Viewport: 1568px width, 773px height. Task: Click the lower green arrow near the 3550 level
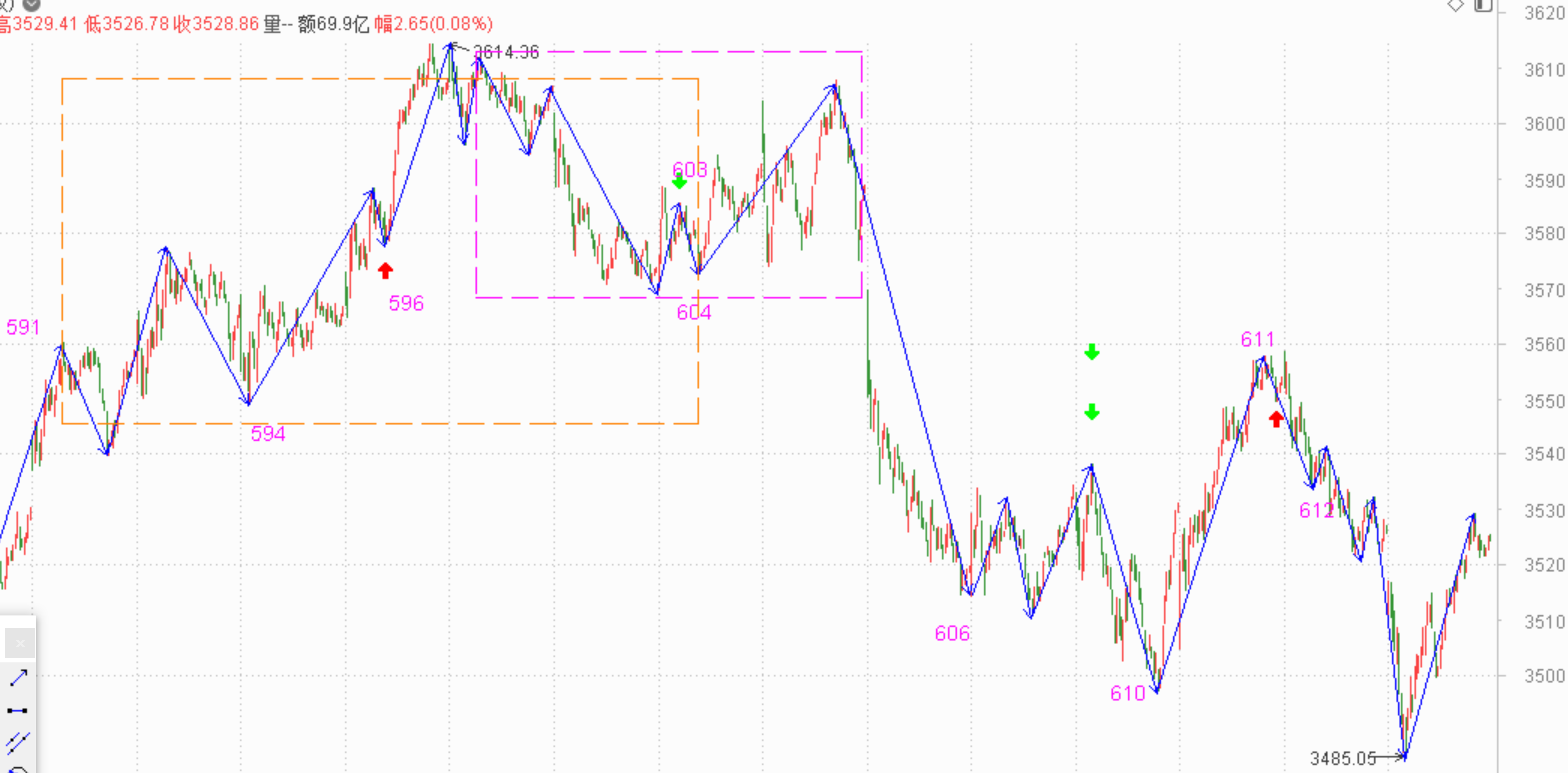coord(1092,412)
